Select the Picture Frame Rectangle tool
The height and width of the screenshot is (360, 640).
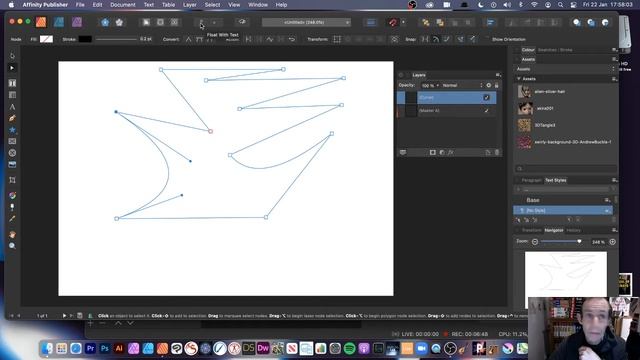click(12, 141)
